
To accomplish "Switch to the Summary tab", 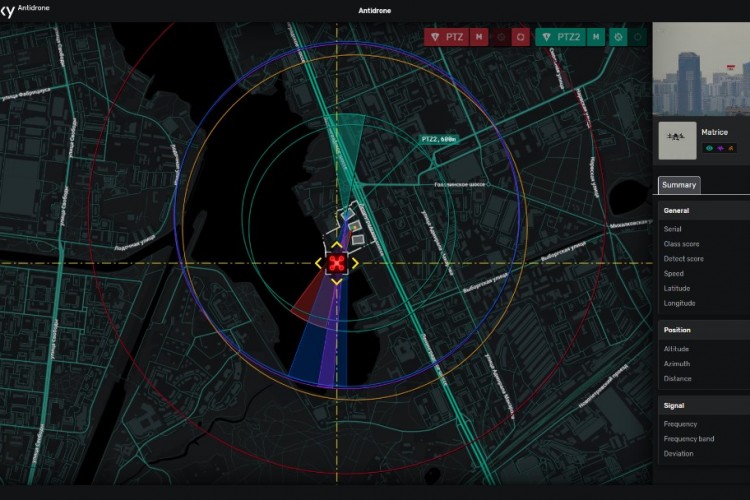I will 679,185.
